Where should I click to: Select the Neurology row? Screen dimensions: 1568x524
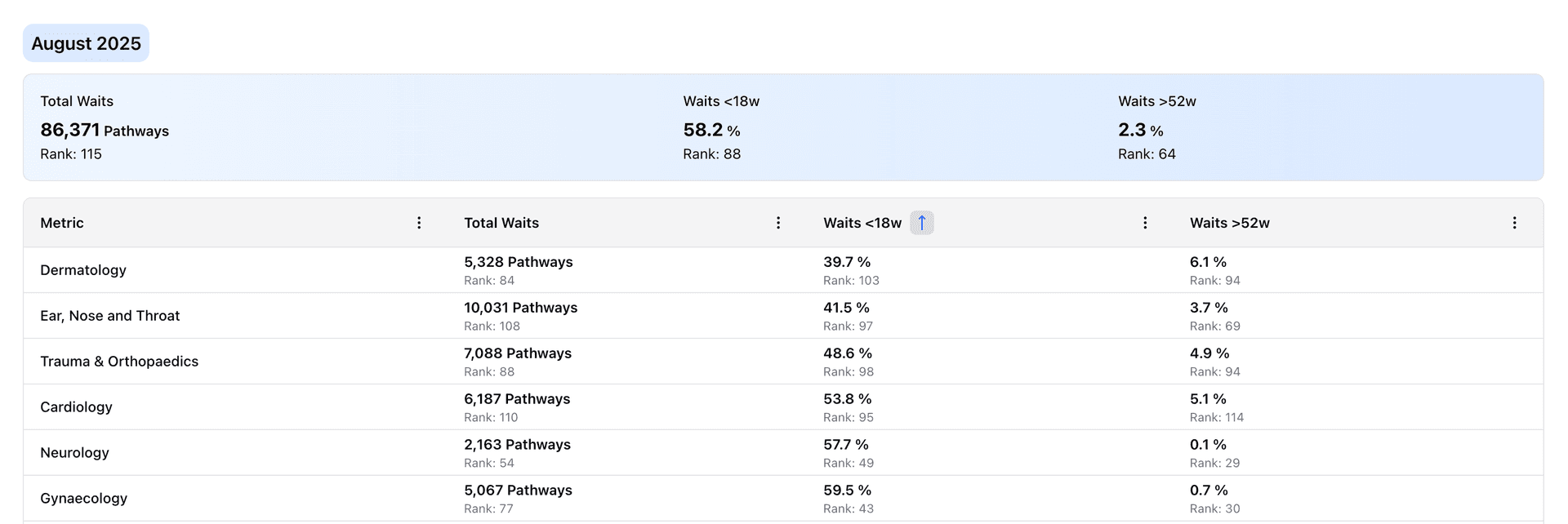74,453
